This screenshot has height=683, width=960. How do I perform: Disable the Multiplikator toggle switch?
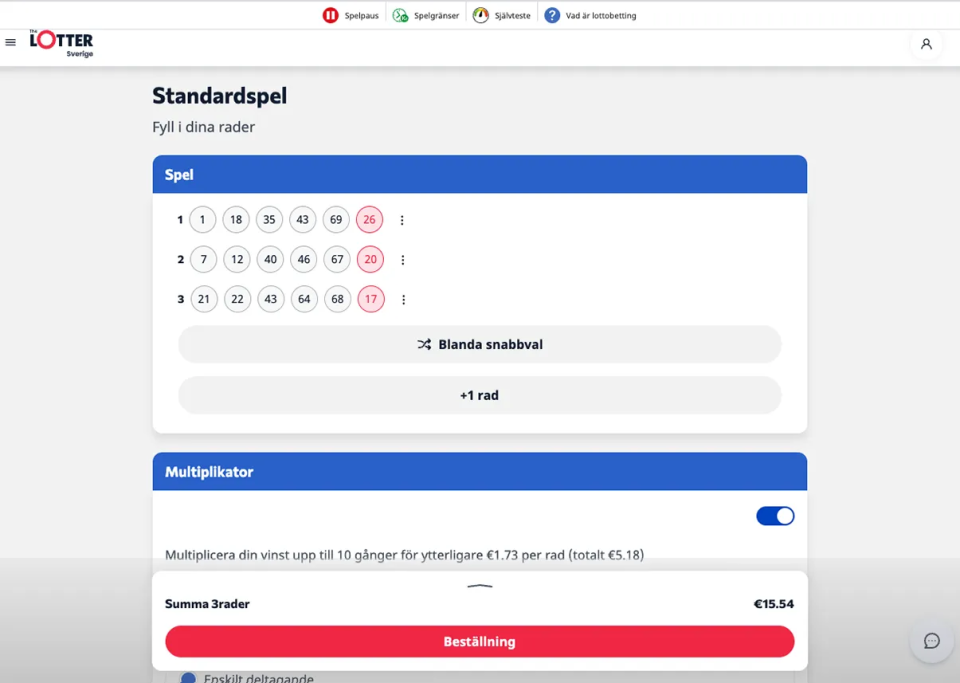(x=775, y=516)
